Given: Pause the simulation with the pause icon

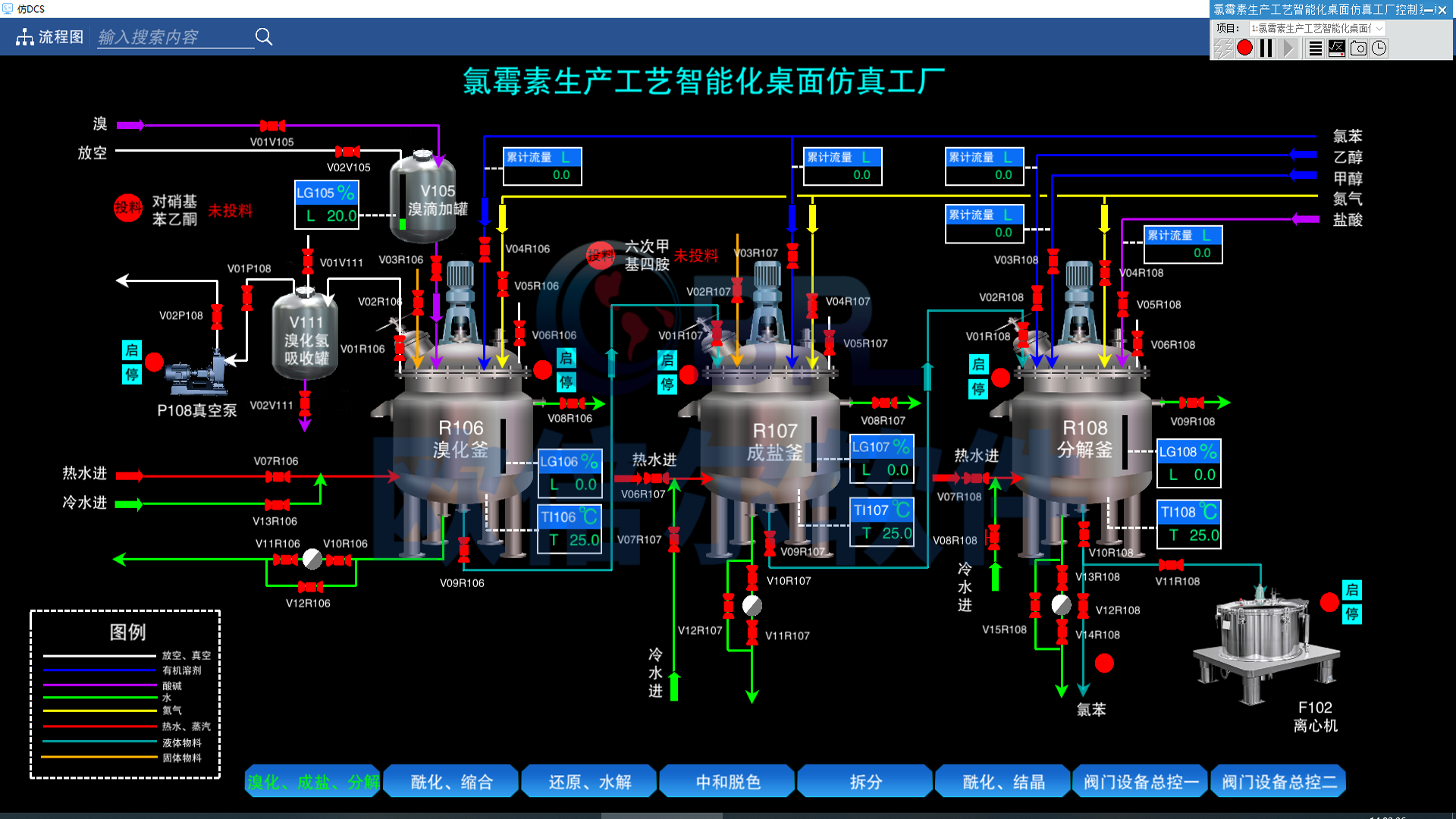Looking at the screenshot, I should 1266,48.
